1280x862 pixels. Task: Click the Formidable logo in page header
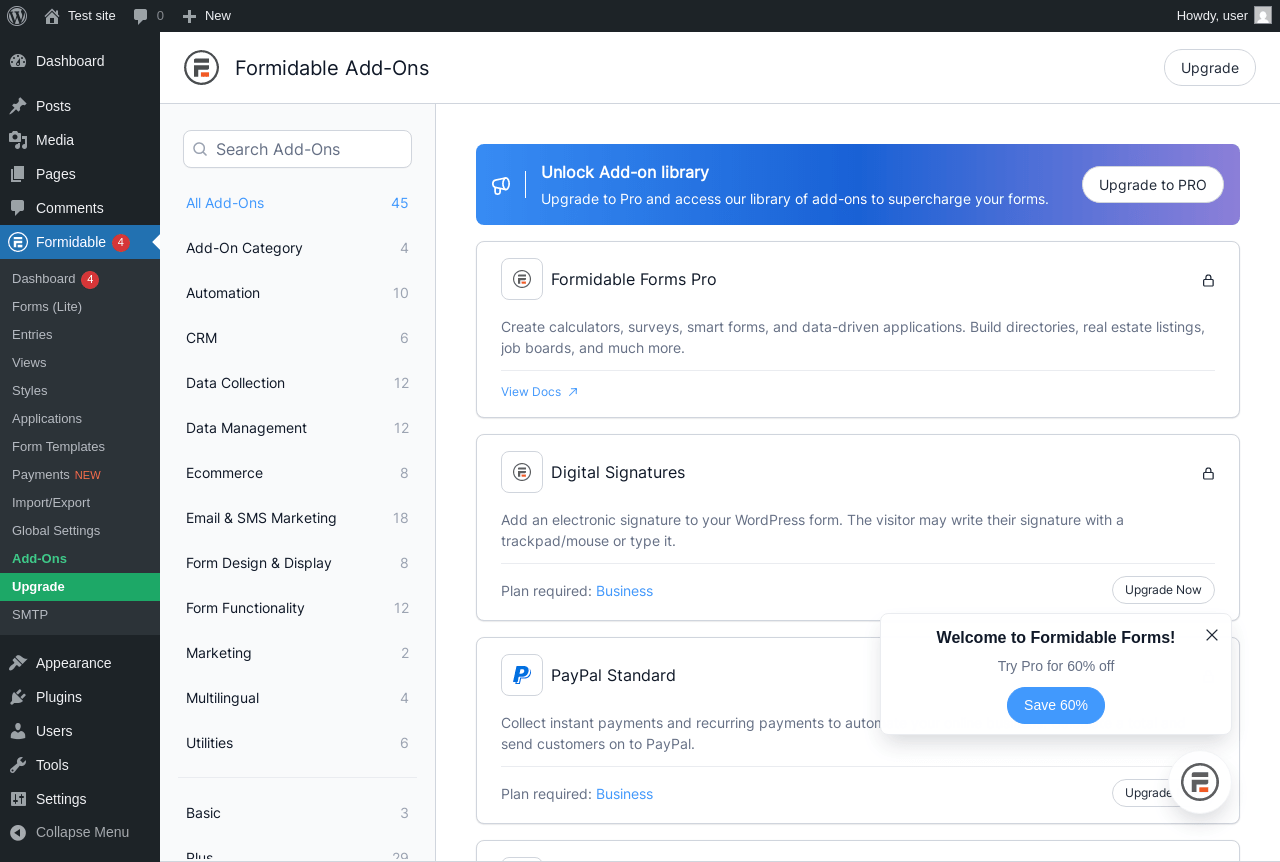pos(201,68)
